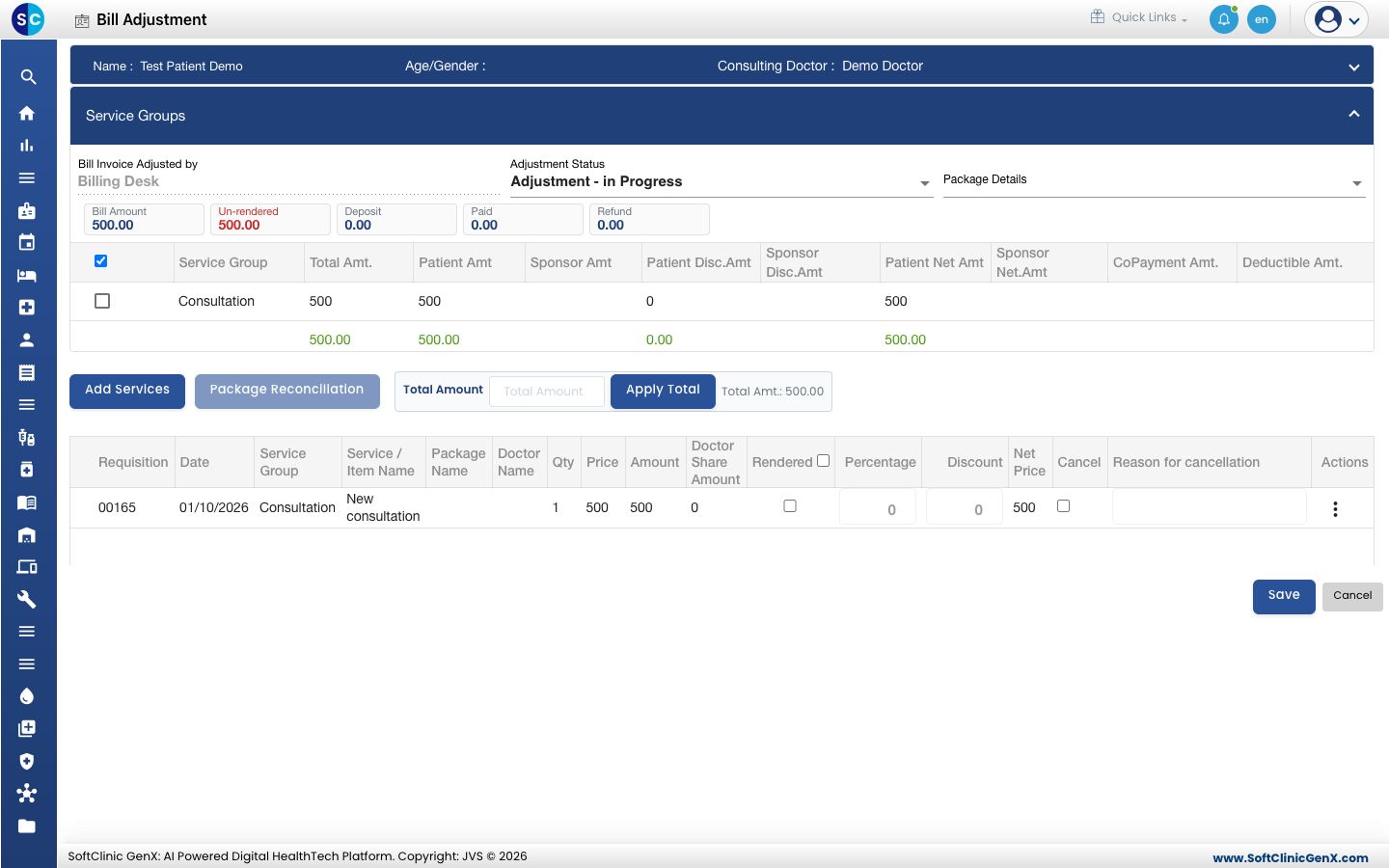Screen dimensions: 1389x868
Task: Expand the patient details header chevron
Action: coord(1354,67)
